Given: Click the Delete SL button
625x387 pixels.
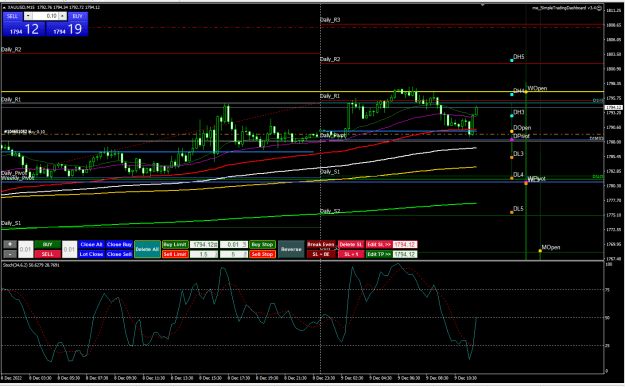Looking at the screenshot, I should point(351,244).
